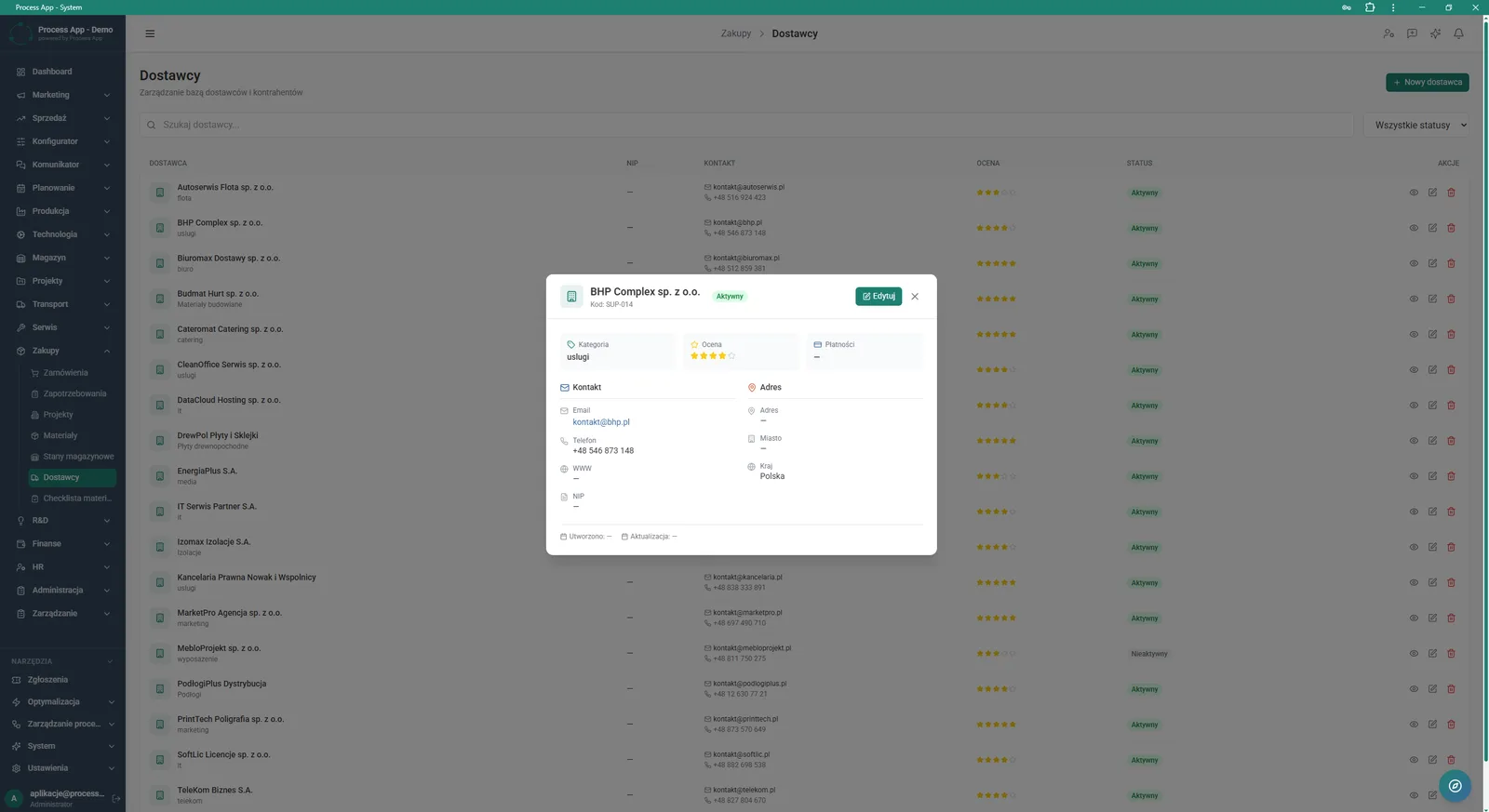
Task: Collapse the Zakupy sidebar section
Action: coord(62,351)
